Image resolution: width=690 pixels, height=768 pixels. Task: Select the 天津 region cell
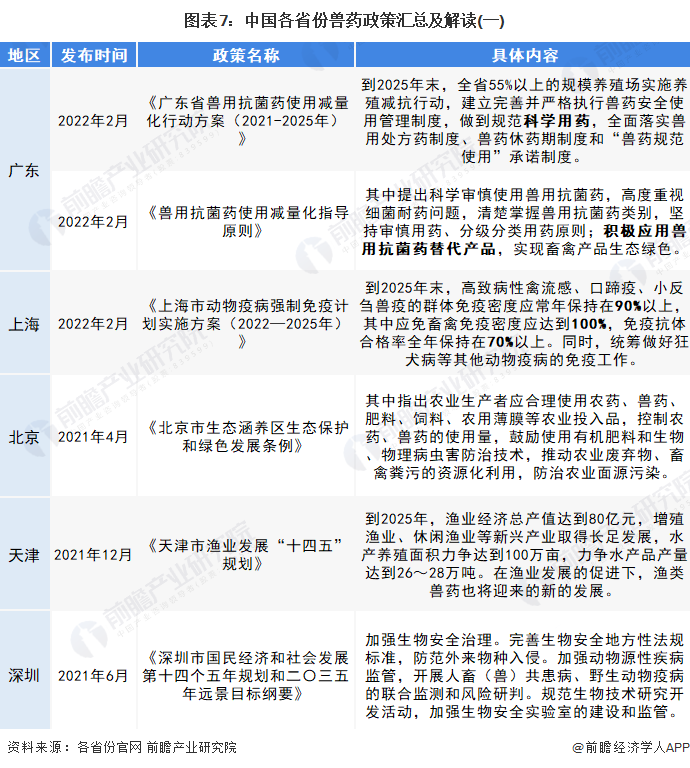pos(24,554)
